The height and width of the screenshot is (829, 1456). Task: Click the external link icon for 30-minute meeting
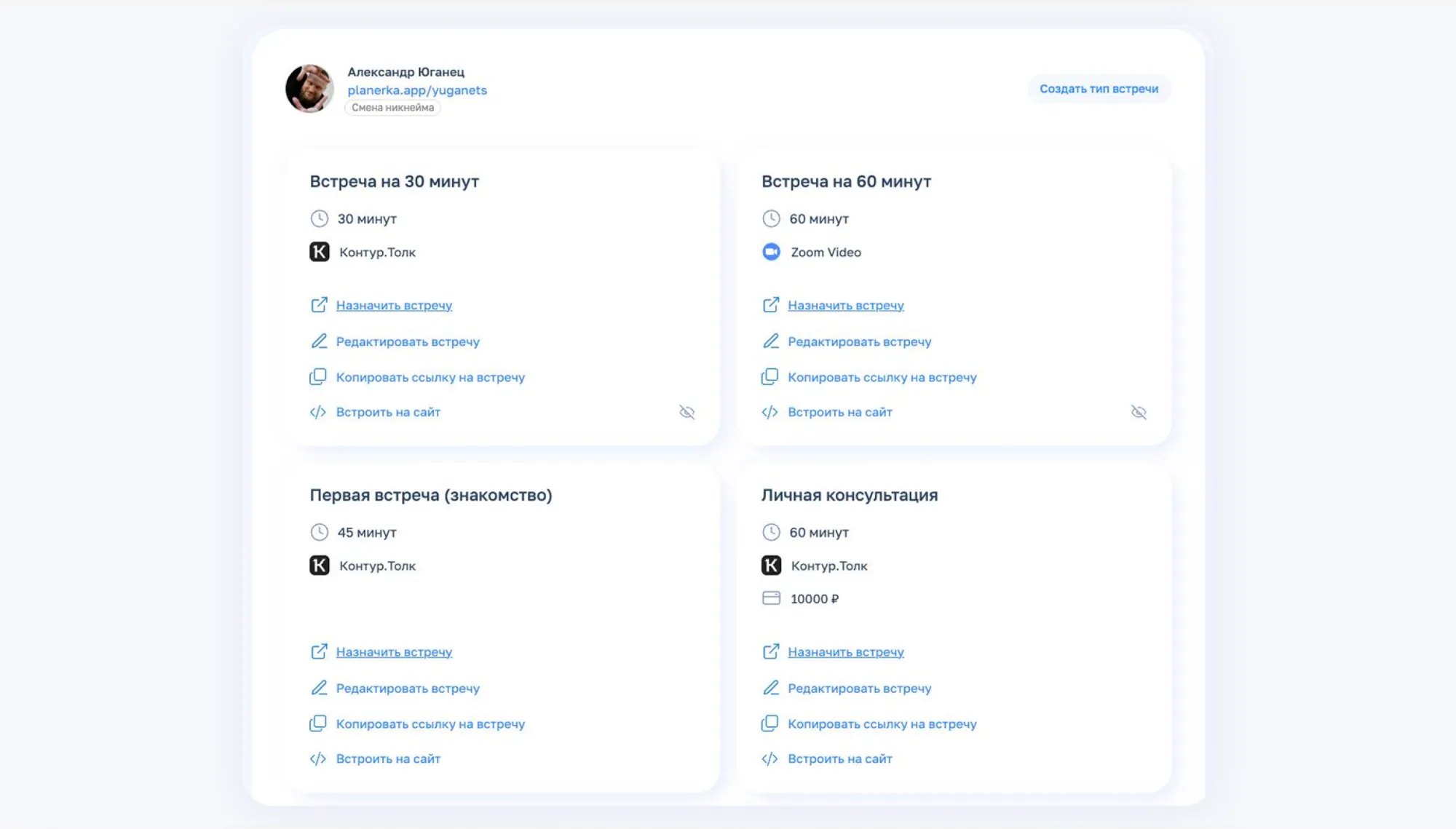[x=319, y=305]
